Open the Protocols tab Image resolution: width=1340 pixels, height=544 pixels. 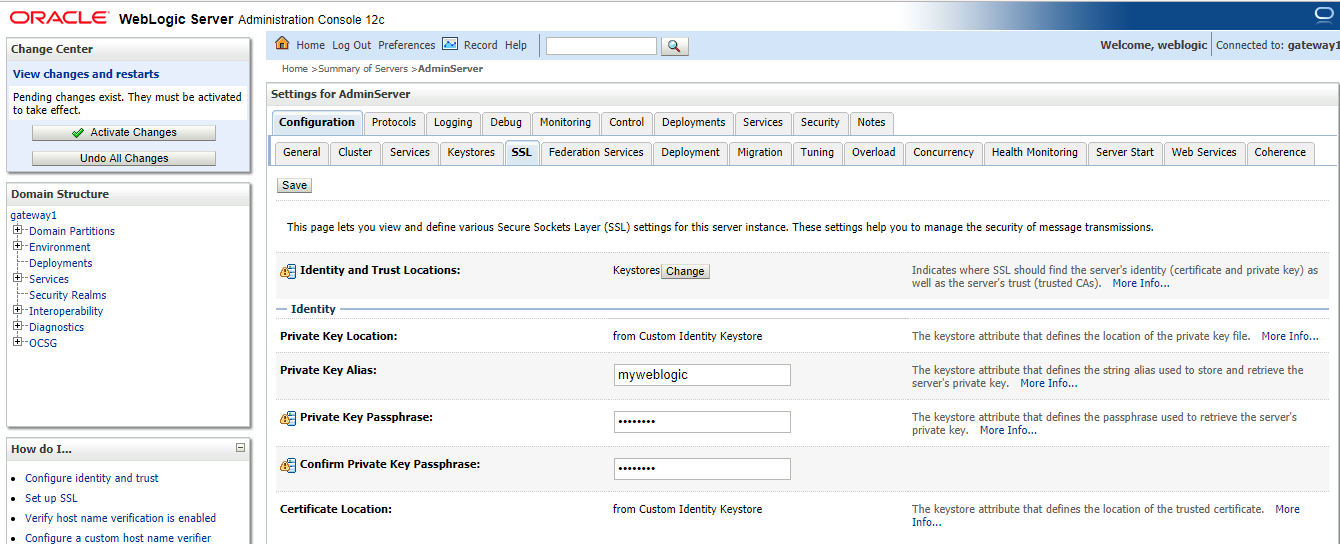click(x=393, y=122)
